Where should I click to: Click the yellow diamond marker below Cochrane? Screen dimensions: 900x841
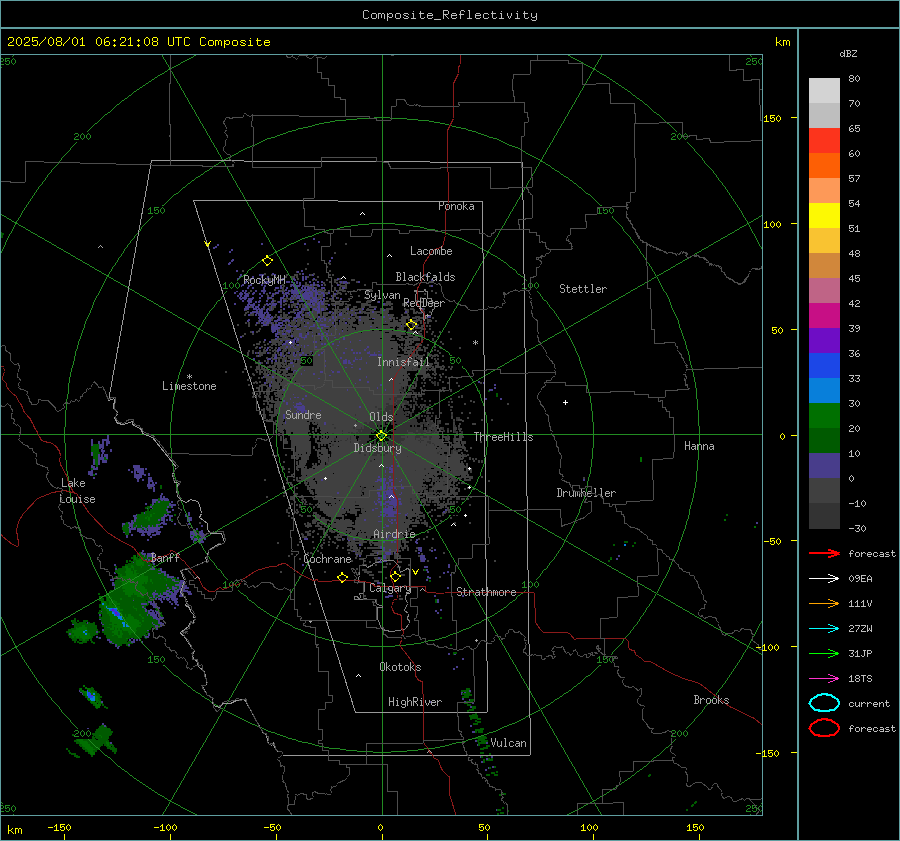pos(342,577)
